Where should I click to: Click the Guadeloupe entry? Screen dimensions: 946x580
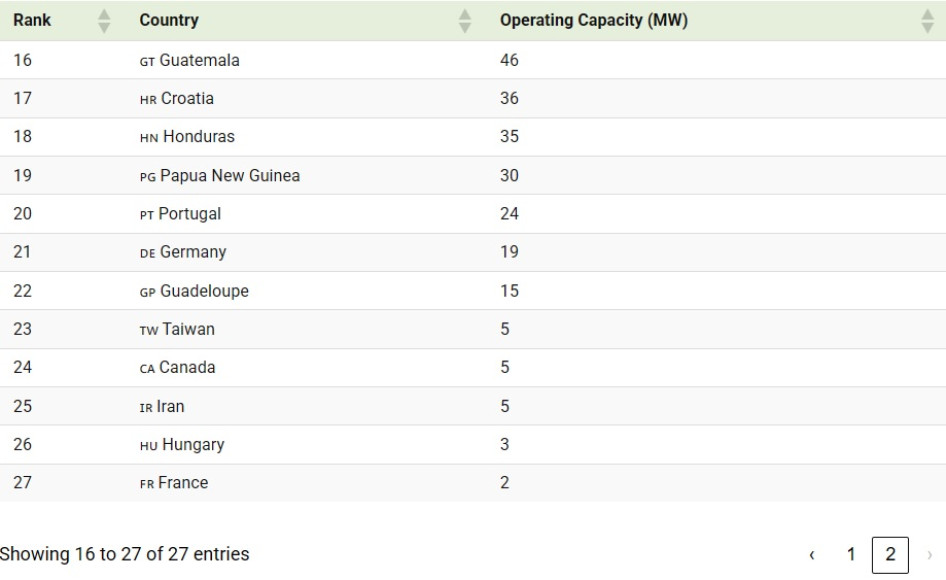pyautogui.click(x=204, y=291)
